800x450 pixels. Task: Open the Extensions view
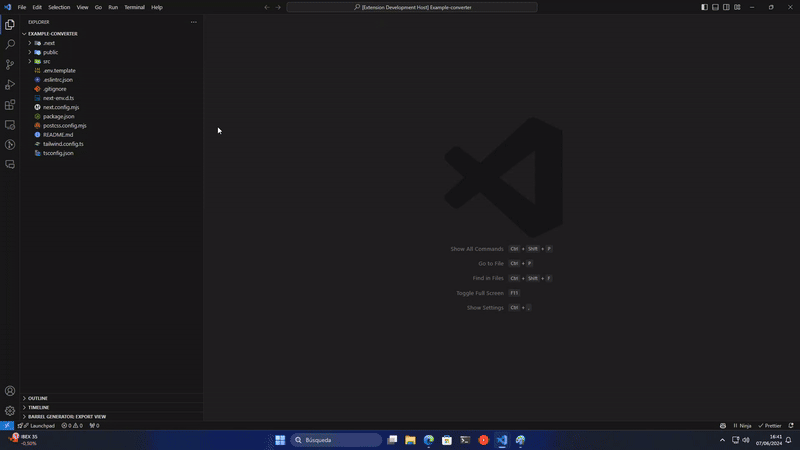point(10,105)
